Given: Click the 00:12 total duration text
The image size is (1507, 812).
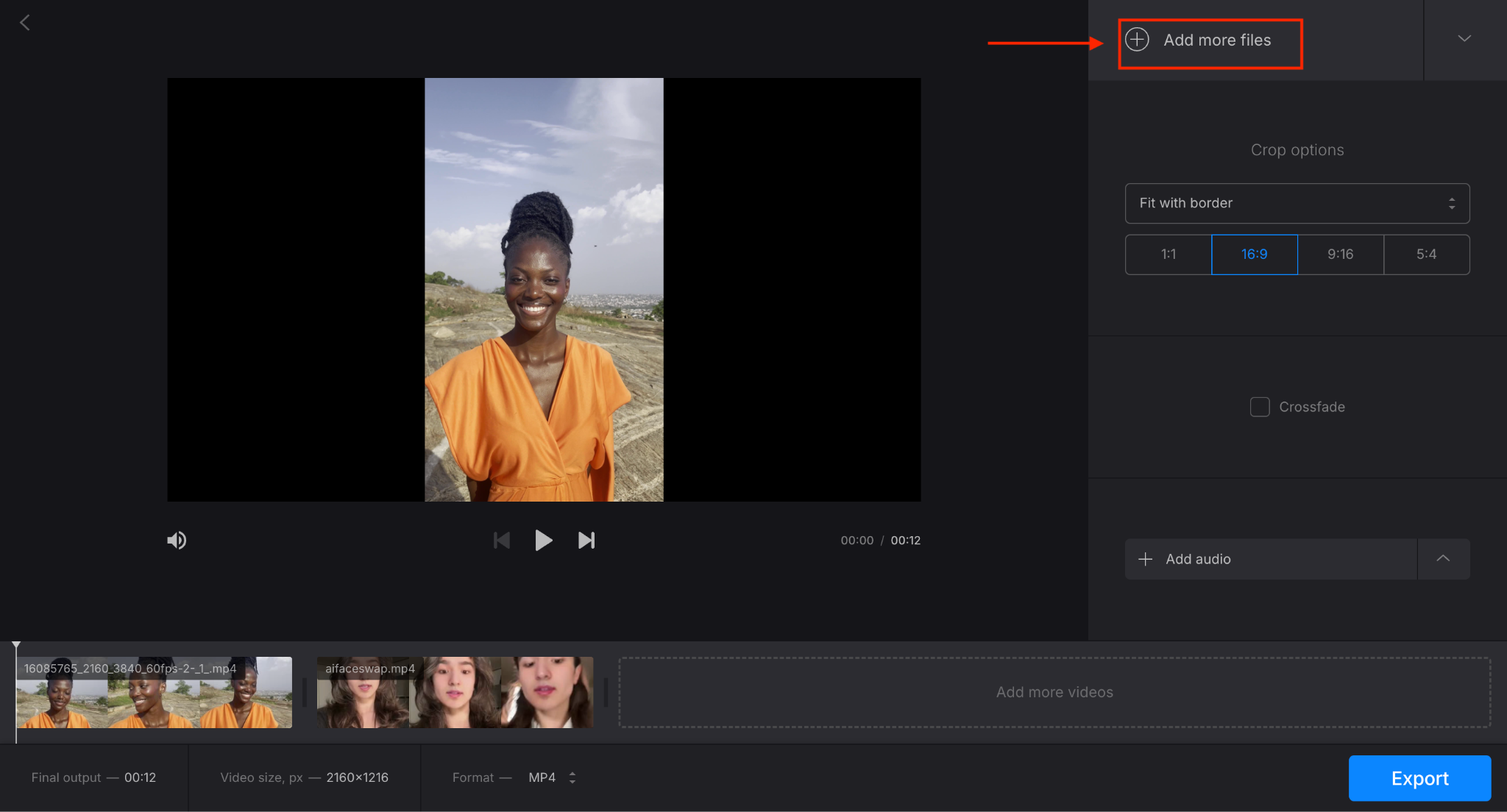Looking at the screenshot, I should point(906,541).
